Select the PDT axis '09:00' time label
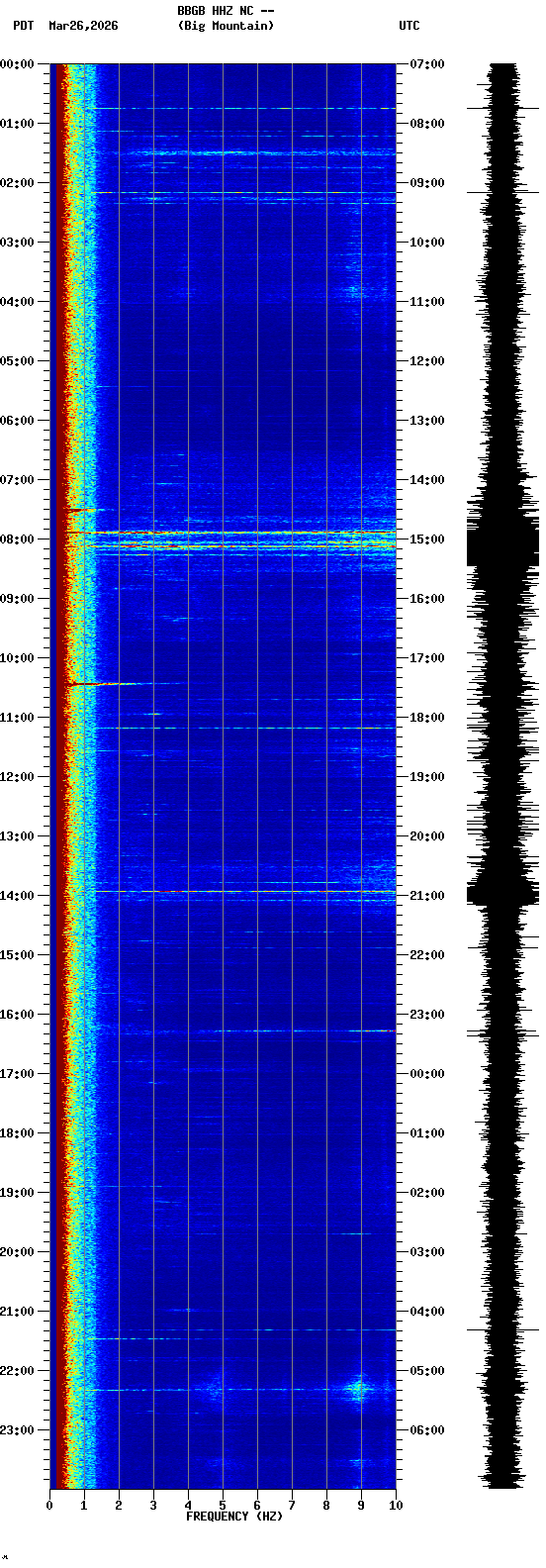 (x=17, y=599)
